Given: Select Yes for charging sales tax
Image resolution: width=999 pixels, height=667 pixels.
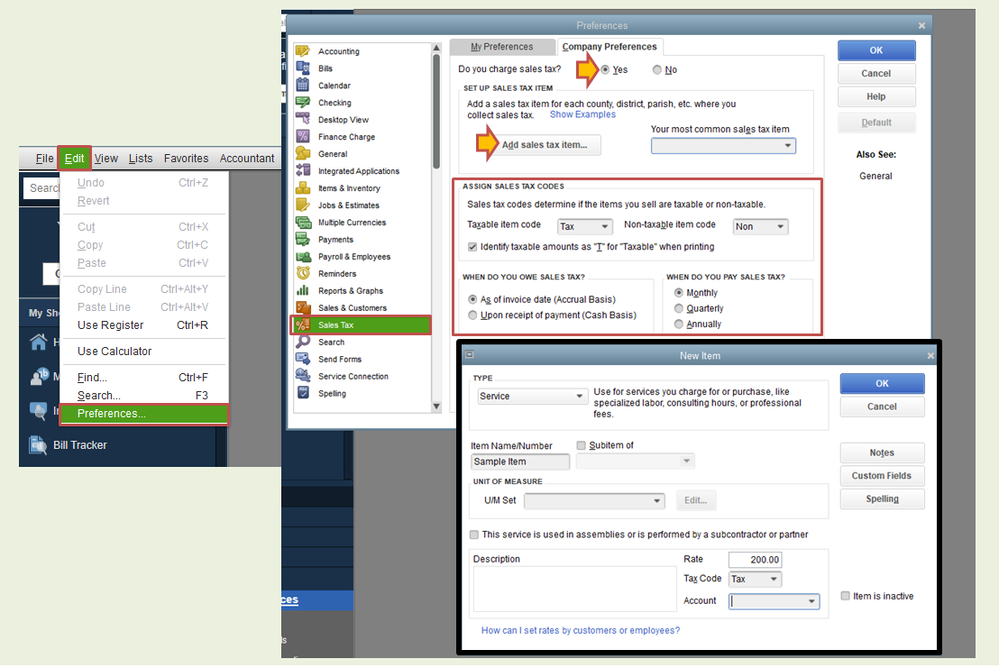Looking at the screenshot, I should [605, 70].
